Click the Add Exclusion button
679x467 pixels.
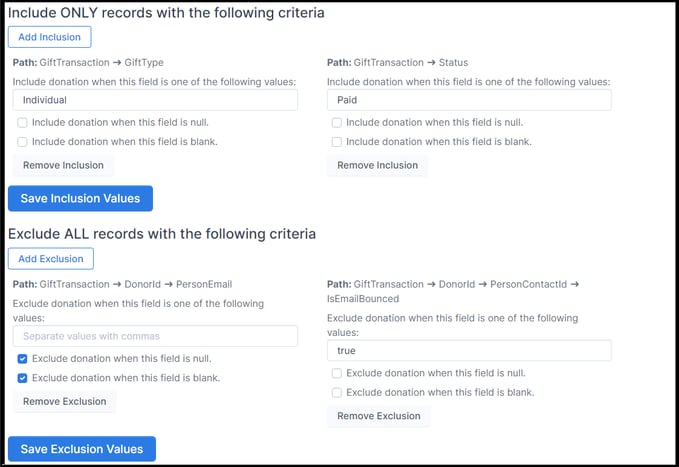(x=51, y=259)
